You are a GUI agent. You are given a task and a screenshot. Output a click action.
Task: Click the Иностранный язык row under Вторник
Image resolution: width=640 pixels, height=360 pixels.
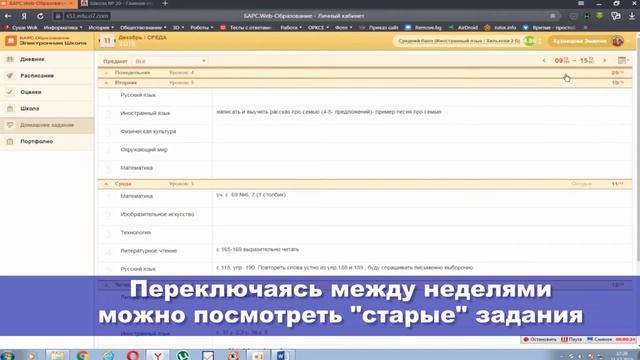[364, 113]
